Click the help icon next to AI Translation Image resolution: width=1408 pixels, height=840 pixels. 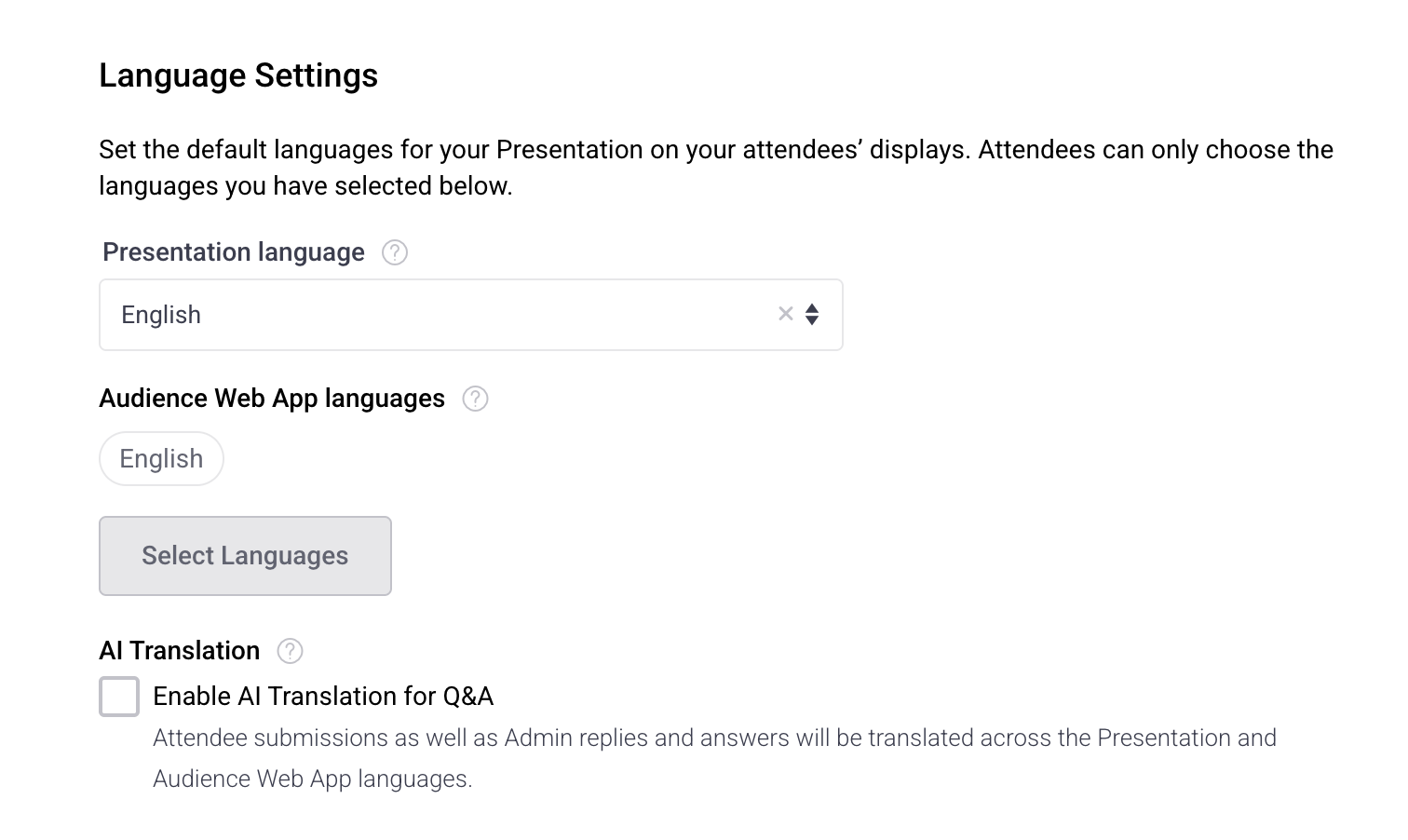[291, 651]
